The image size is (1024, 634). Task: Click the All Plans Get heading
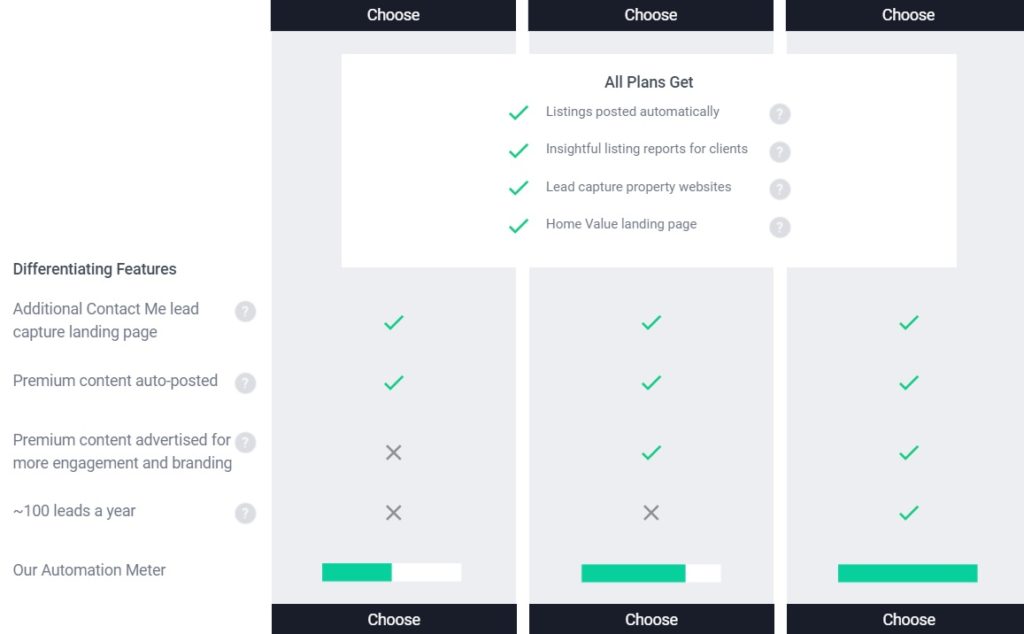[650, 81]
